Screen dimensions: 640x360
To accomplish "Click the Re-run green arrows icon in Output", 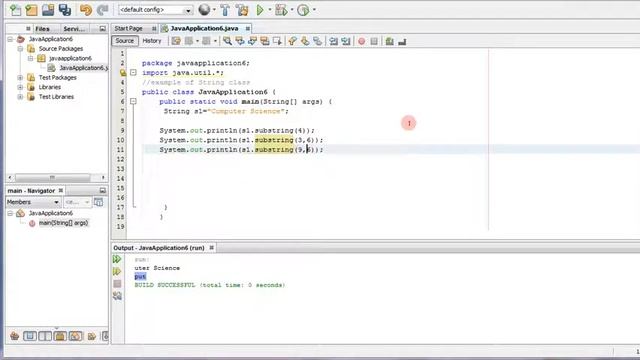I will point(117,259).
